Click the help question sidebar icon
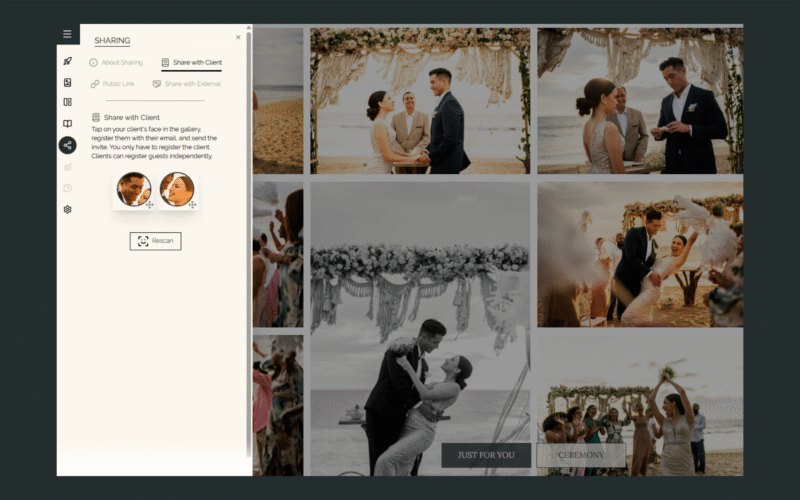 pyautogui.click(x=67, y=188)
